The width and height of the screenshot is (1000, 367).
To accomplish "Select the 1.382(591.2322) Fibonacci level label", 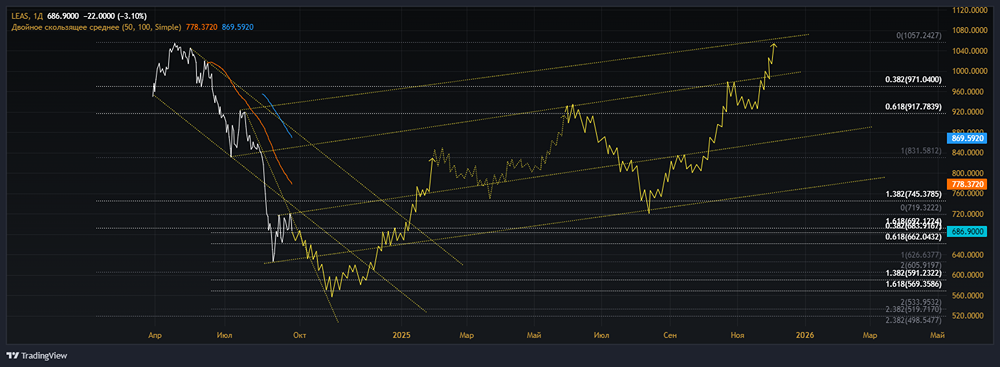I will tap(913, 273).
